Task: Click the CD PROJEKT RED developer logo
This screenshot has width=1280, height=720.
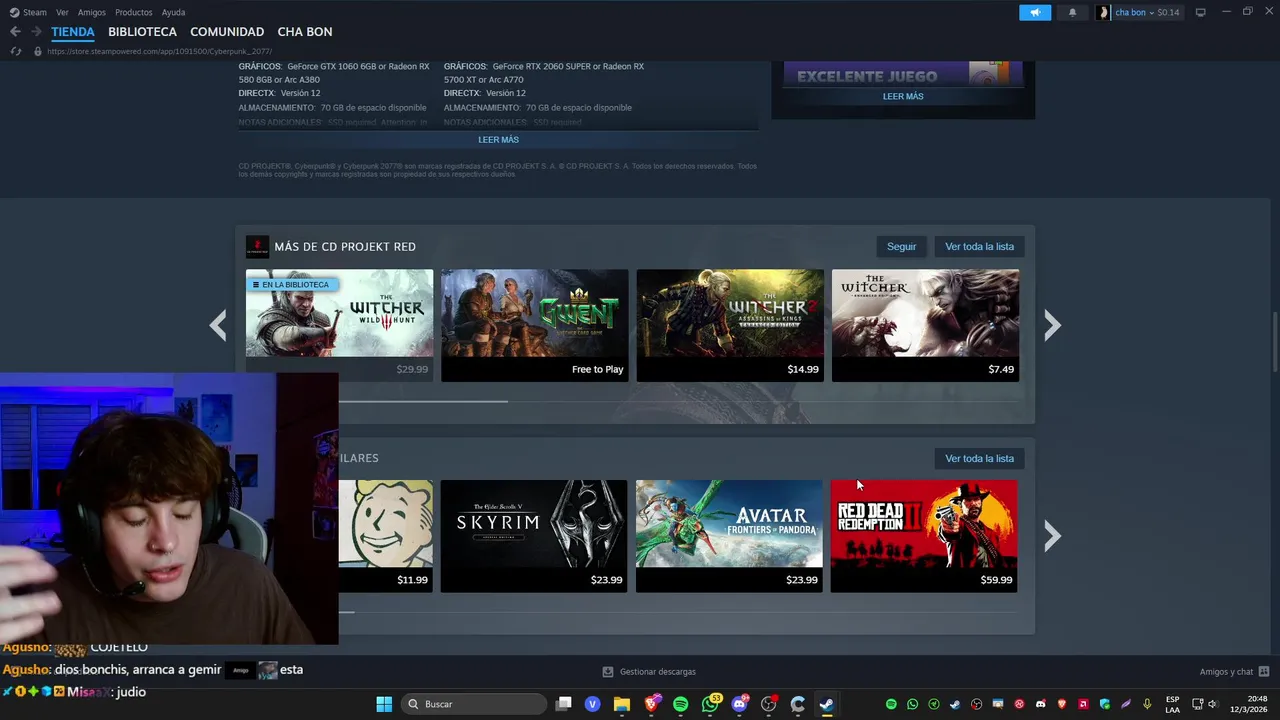Action: click(257, 247)
